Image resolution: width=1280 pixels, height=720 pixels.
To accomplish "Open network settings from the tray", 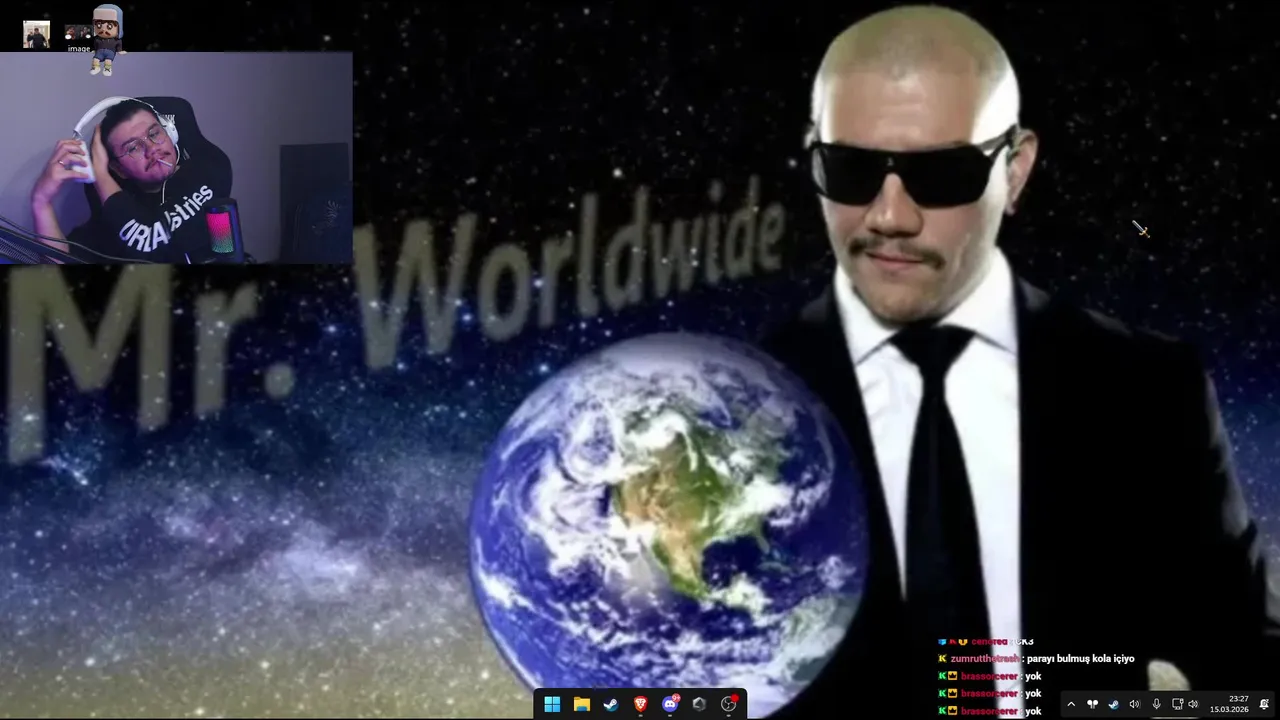I will coord(1177,704).
